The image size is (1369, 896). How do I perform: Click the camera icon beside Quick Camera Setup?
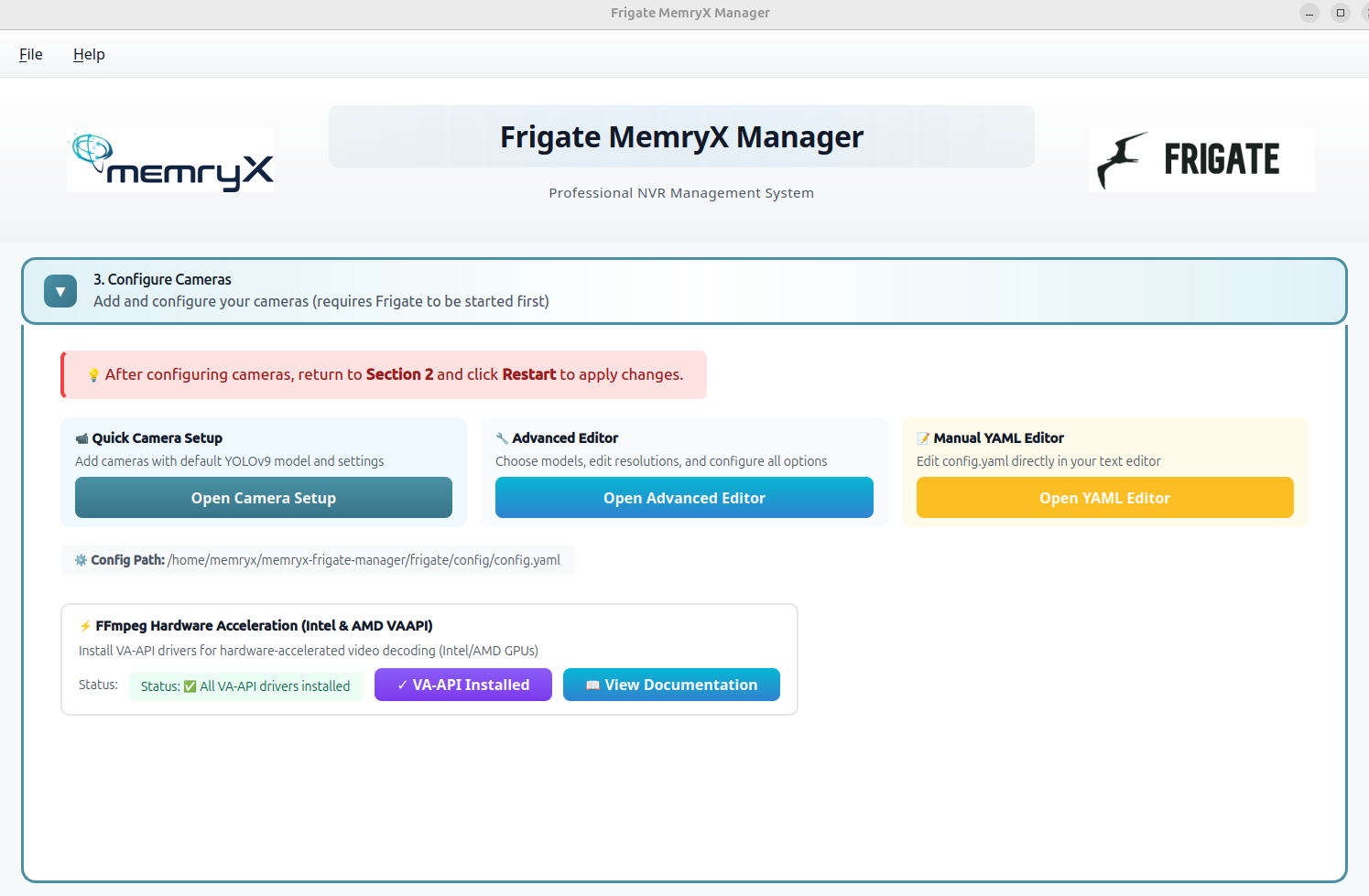click(81, 438)
